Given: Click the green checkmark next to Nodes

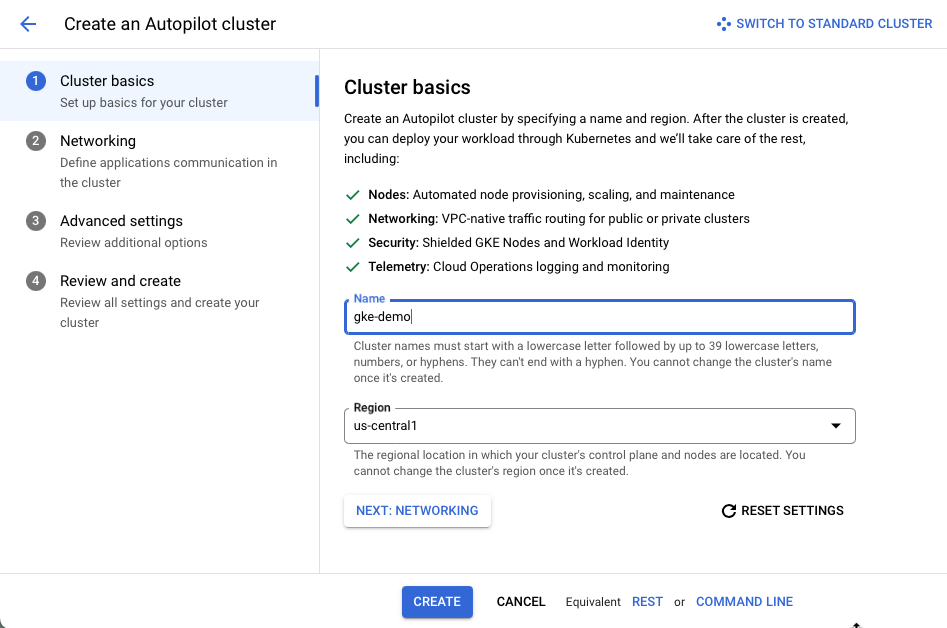Looking at the screenshot, I should (353, 194).
